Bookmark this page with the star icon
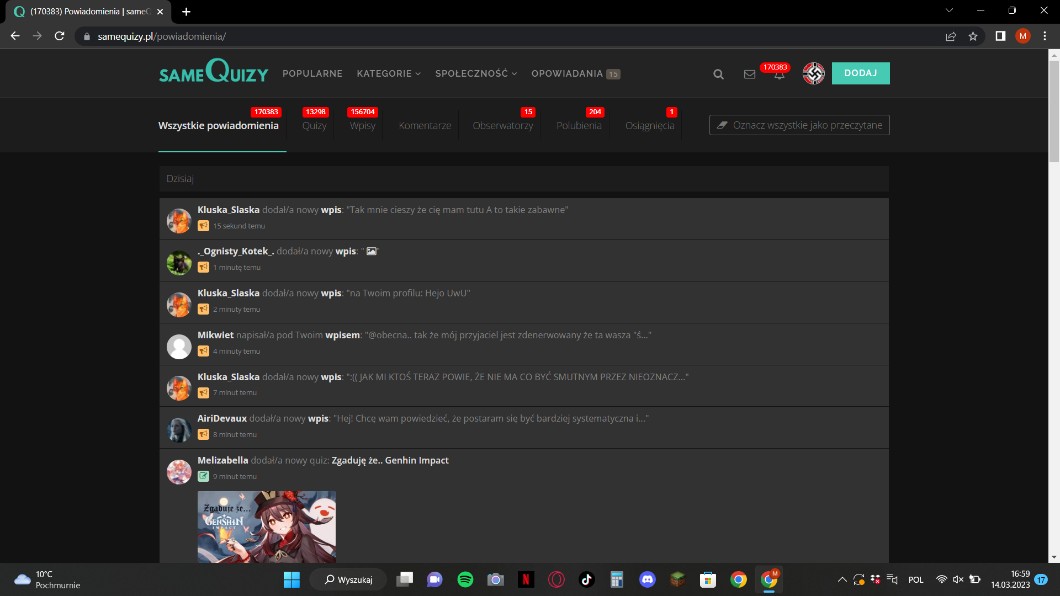1060x596 pixels. (x=973, y=36)
